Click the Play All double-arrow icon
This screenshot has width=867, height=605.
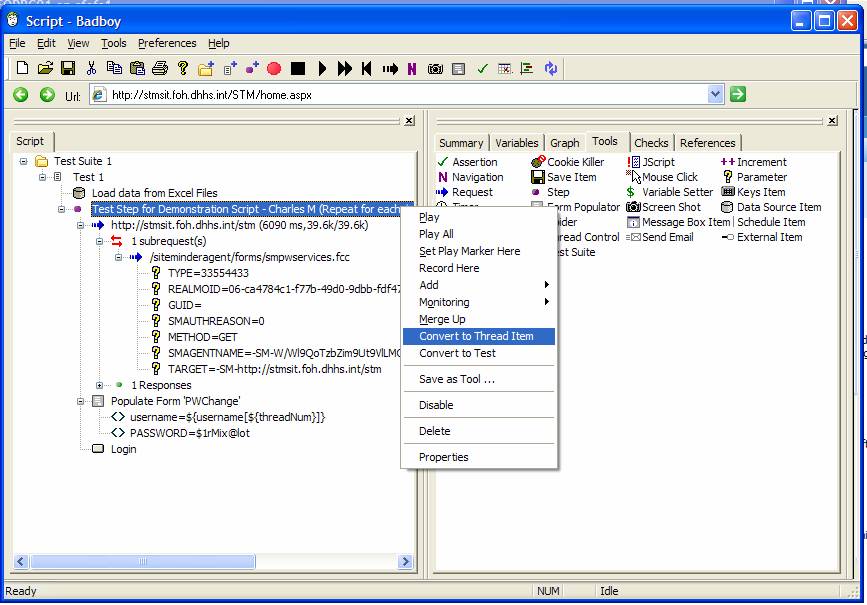tap(345, 69)
